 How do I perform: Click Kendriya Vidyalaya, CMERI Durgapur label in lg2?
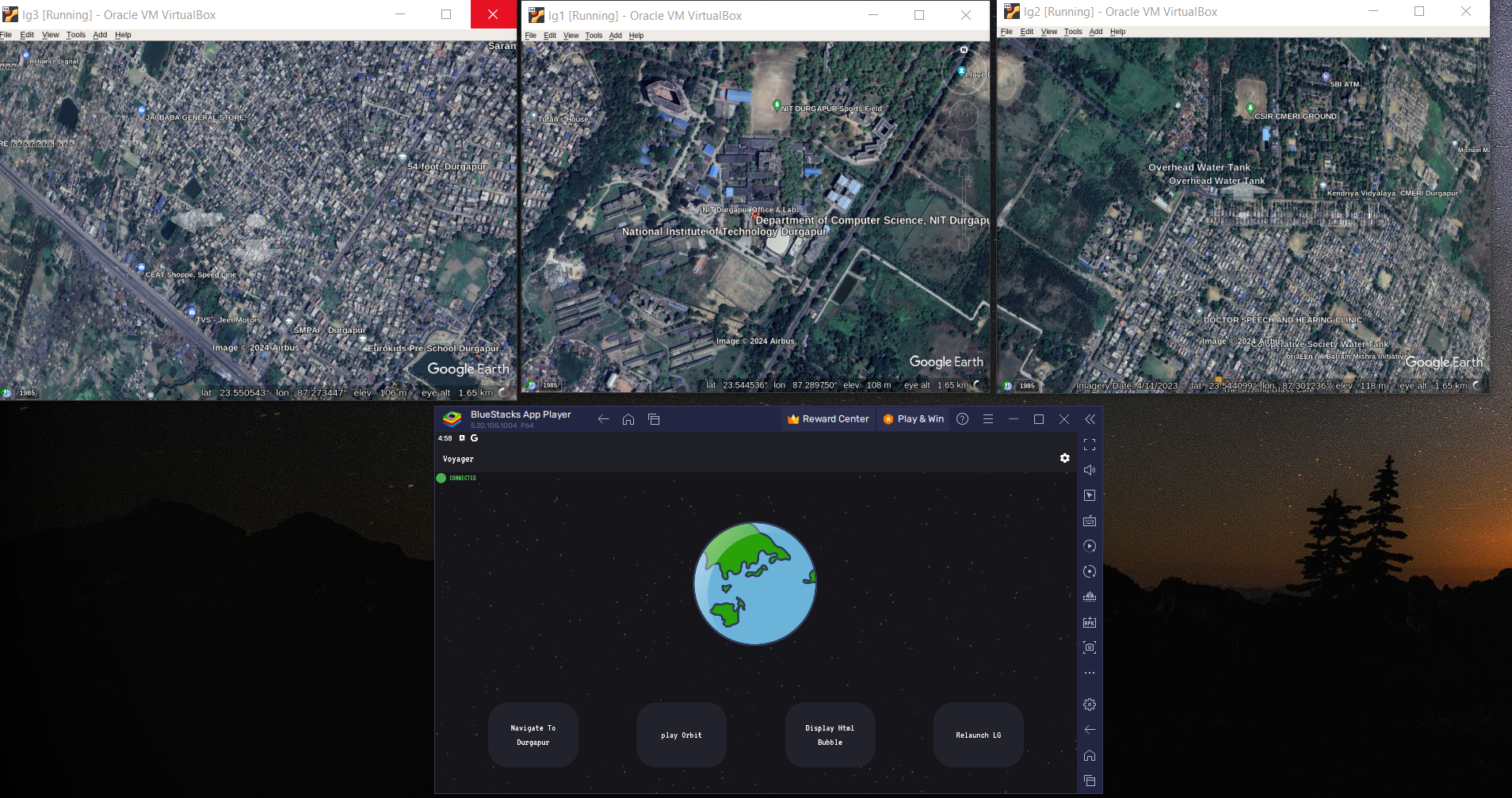click(x=1392, y=193)
